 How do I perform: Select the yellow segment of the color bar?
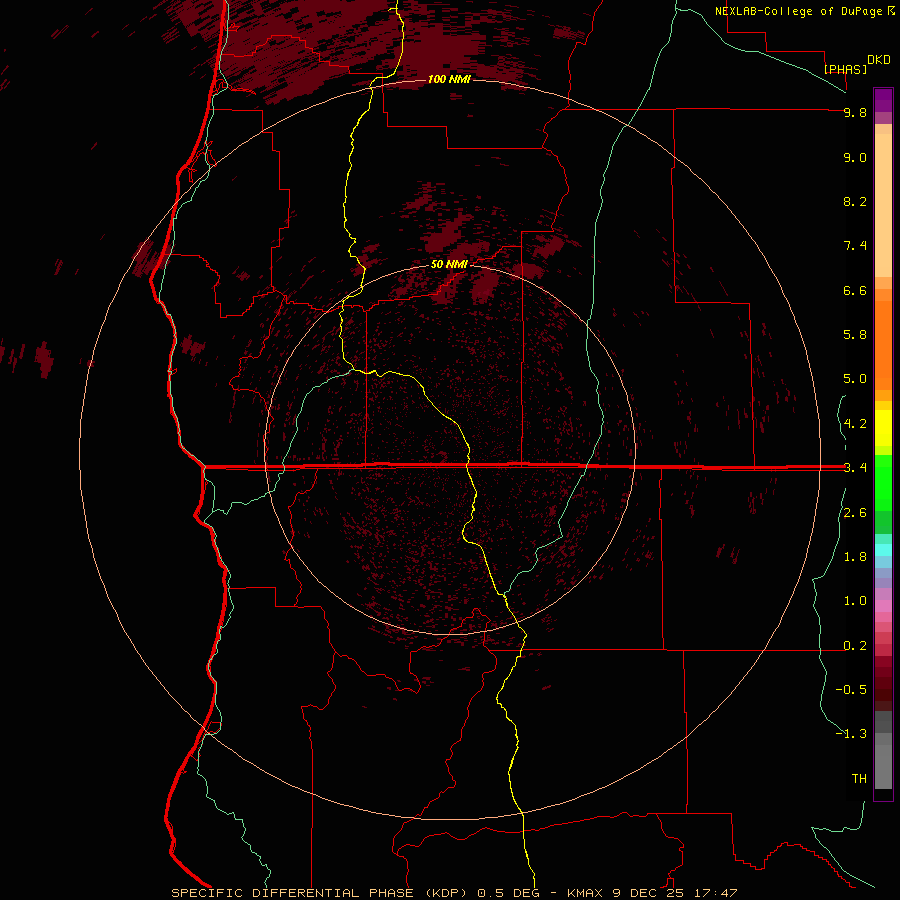point(883,428)
